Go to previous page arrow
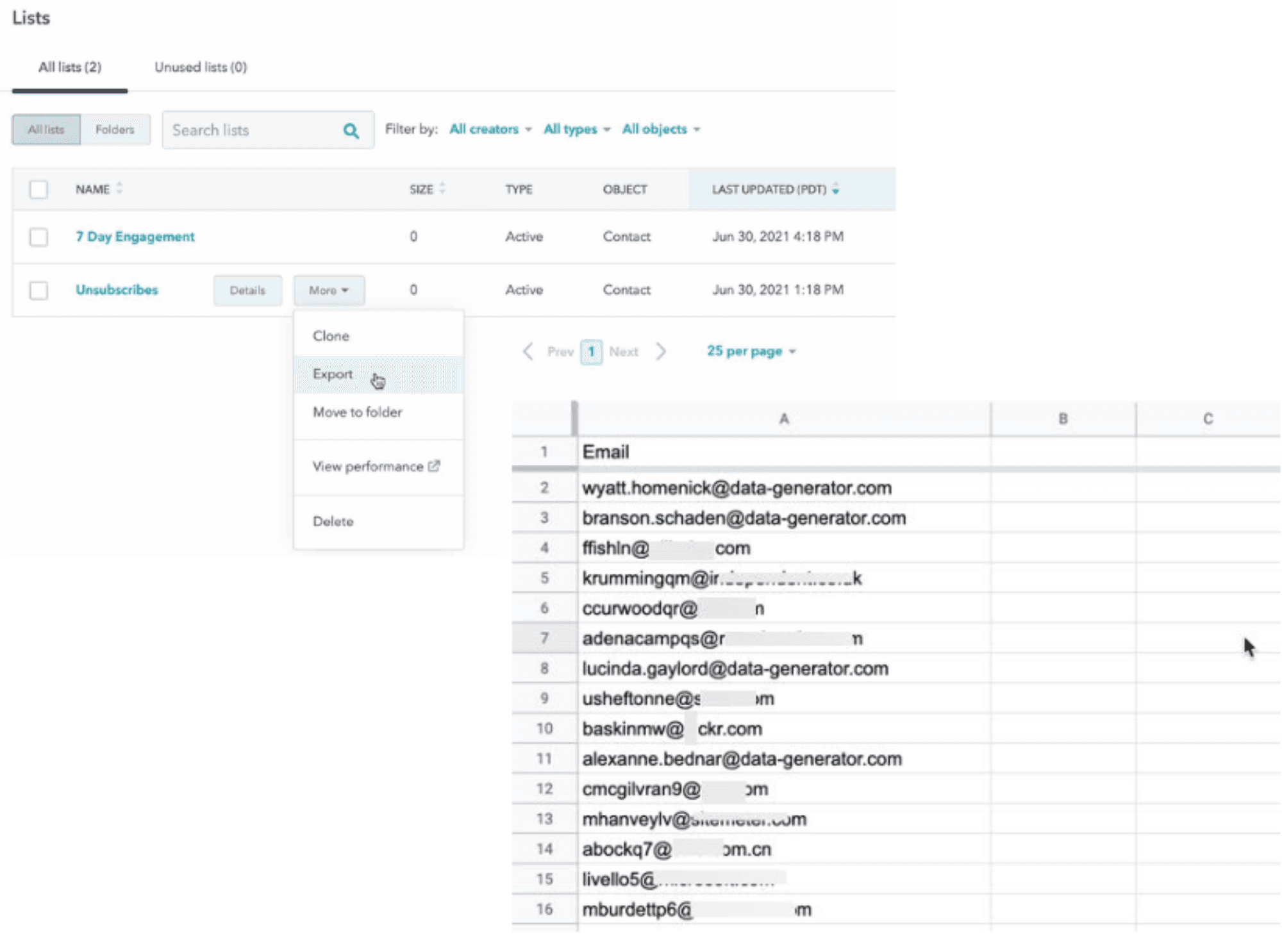The width and height of the screenshot is (1282, 952). click(x=528, y=351)
